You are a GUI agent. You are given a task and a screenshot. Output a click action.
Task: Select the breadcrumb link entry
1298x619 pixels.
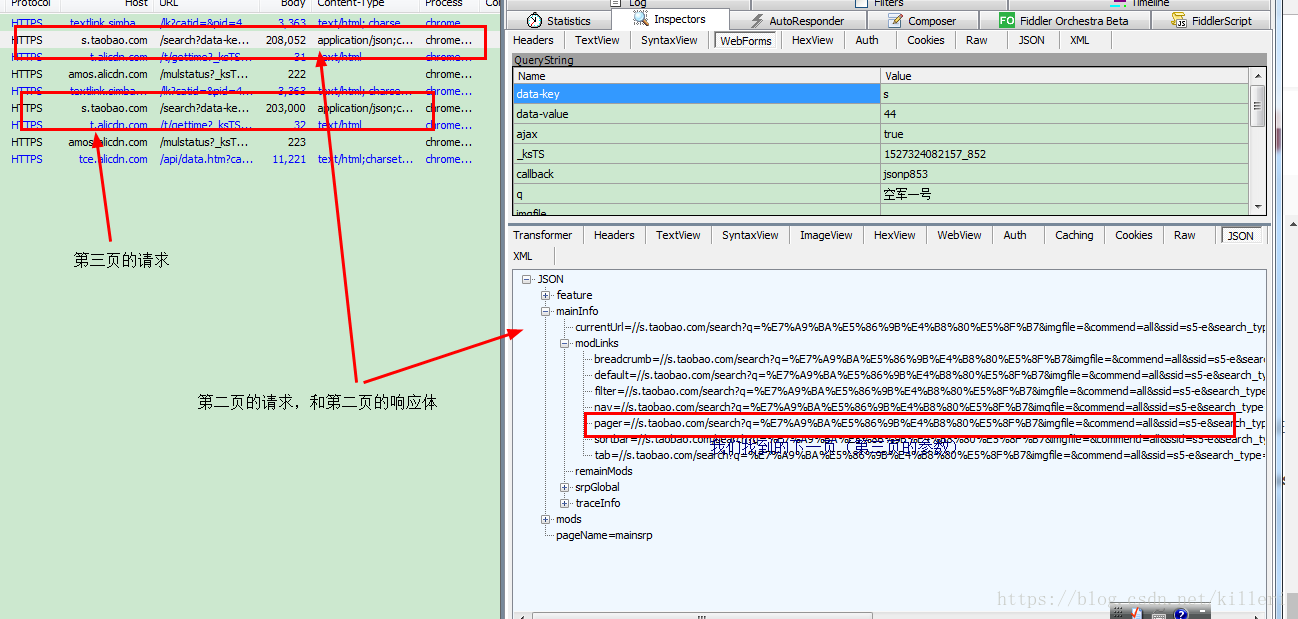click(930, 359)
